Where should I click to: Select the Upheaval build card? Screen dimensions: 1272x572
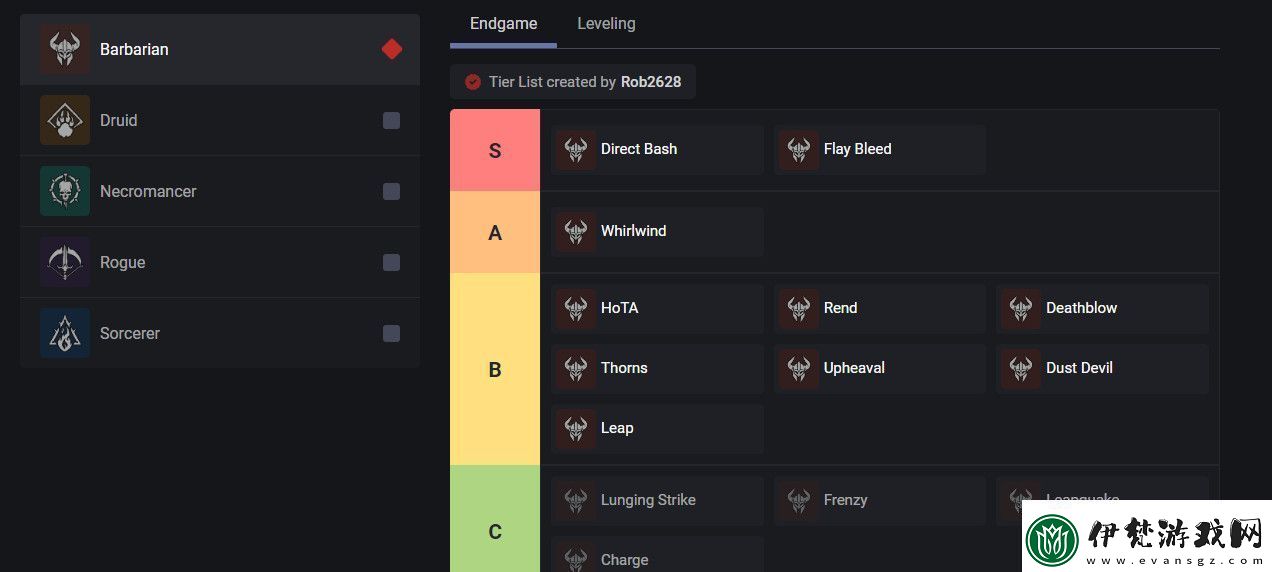click(880, 368)
